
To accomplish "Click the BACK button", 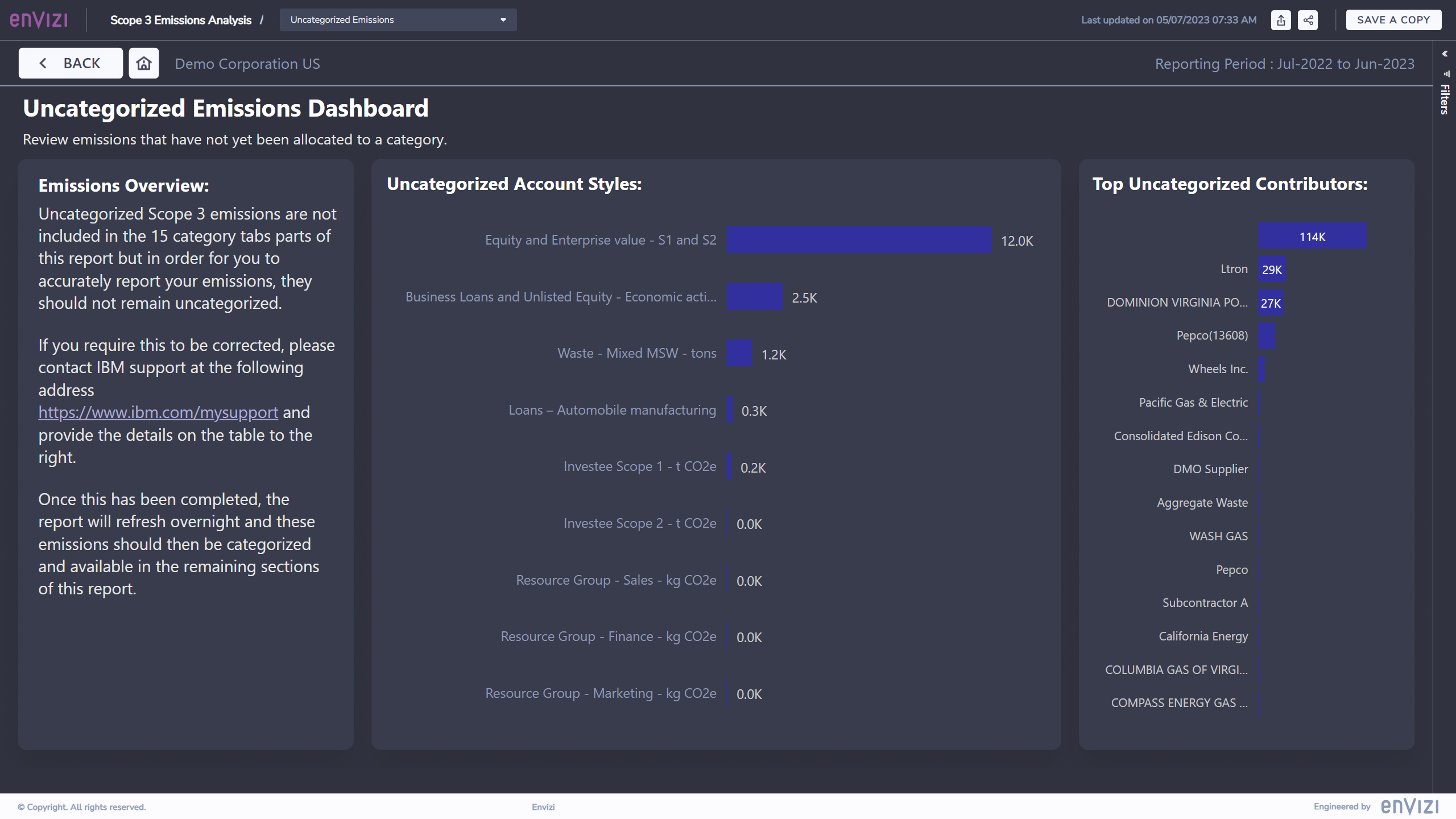I will (x=71, y=63).
